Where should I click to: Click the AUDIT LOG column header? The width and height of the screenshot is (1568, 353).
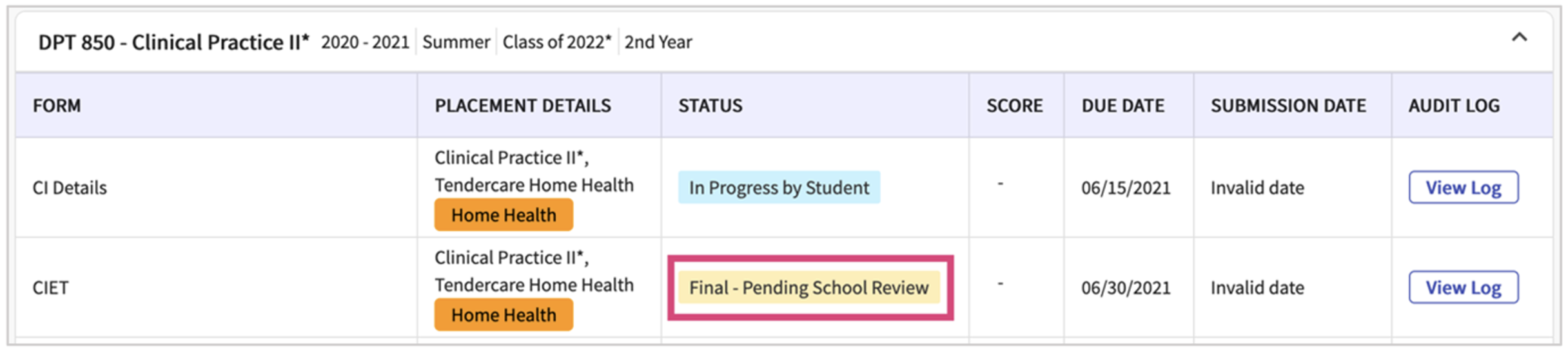click(x=1454, y=106)
